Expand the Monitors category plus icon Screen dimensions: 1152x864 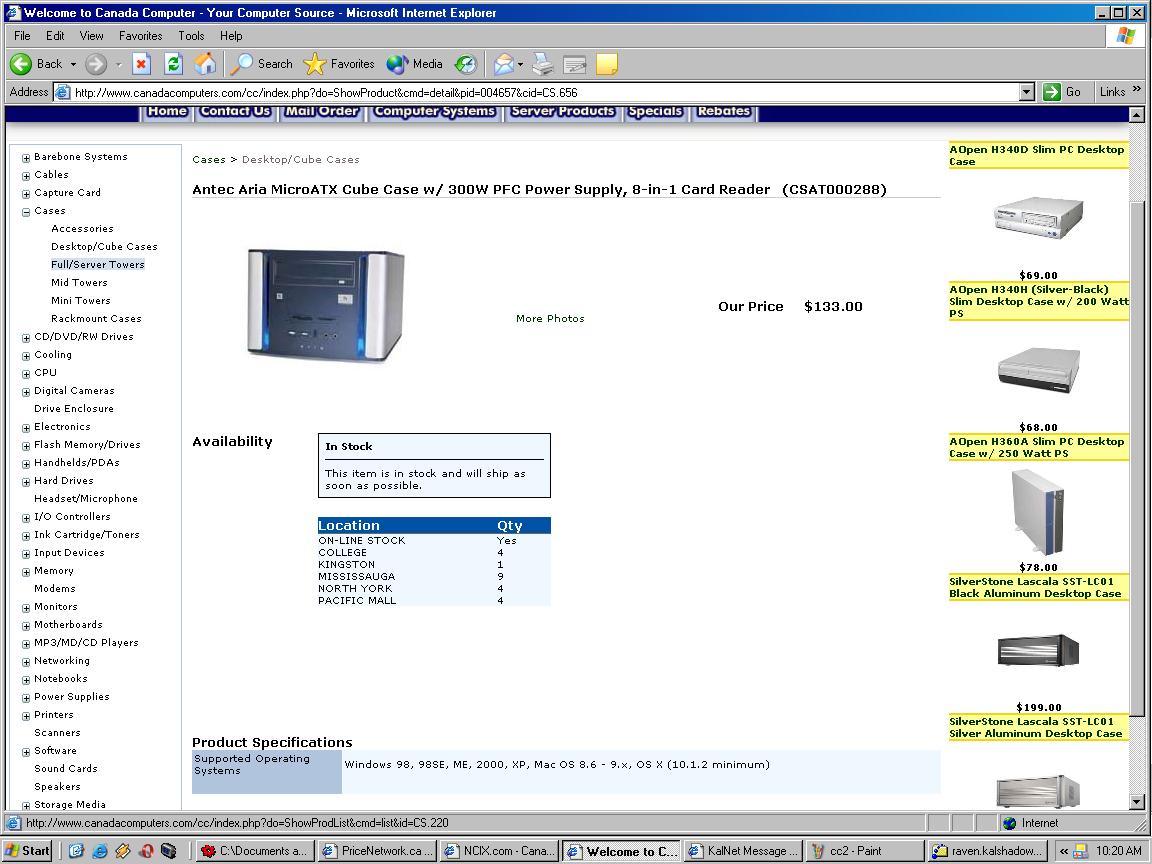pos(26,608)
